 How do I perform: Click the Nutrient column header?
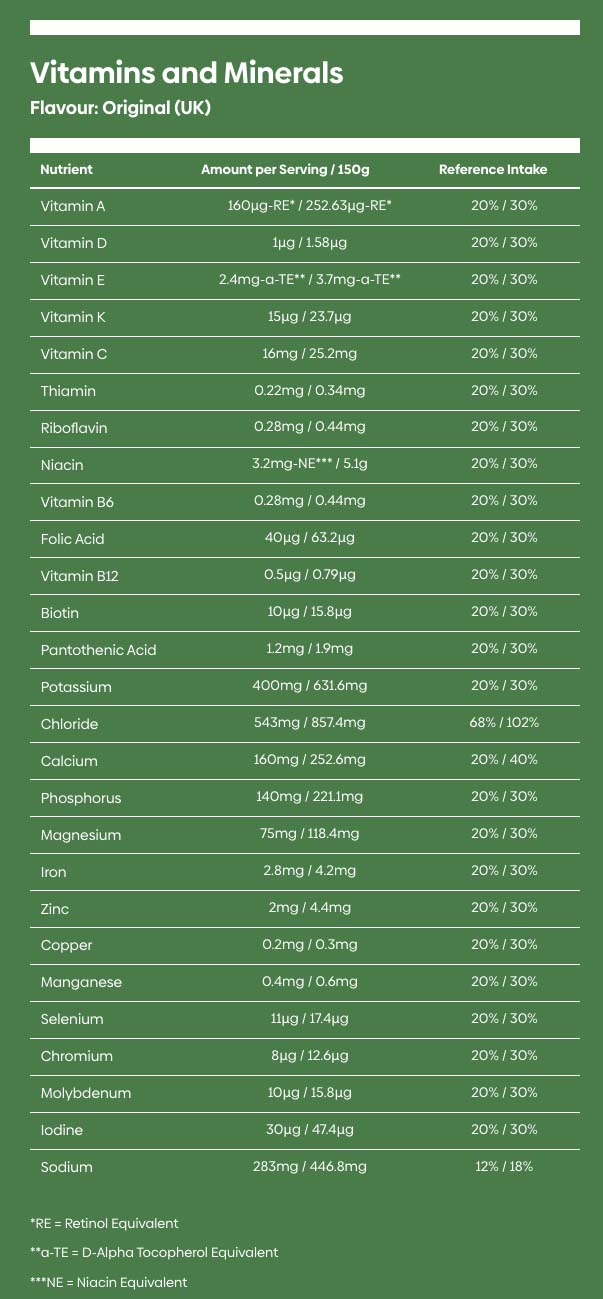(66, 170)
